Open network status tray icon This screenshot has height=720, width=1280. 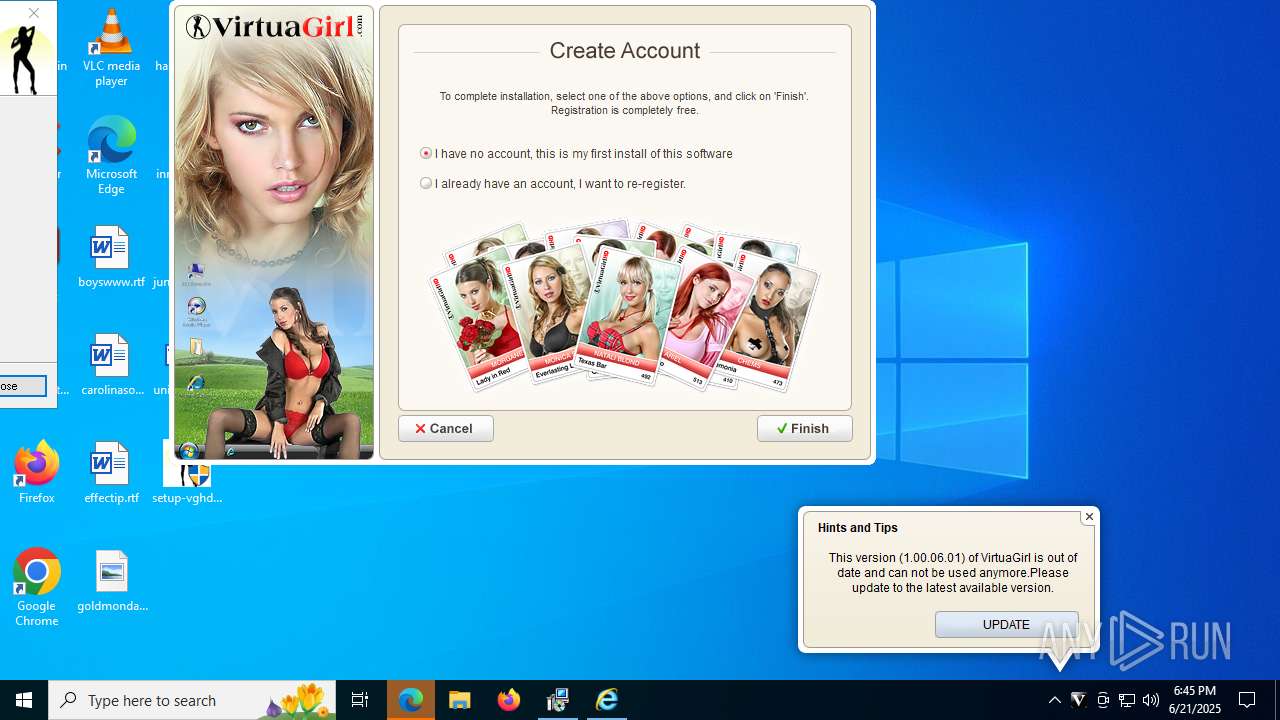pyautogui.click(x=1127, y=700)
